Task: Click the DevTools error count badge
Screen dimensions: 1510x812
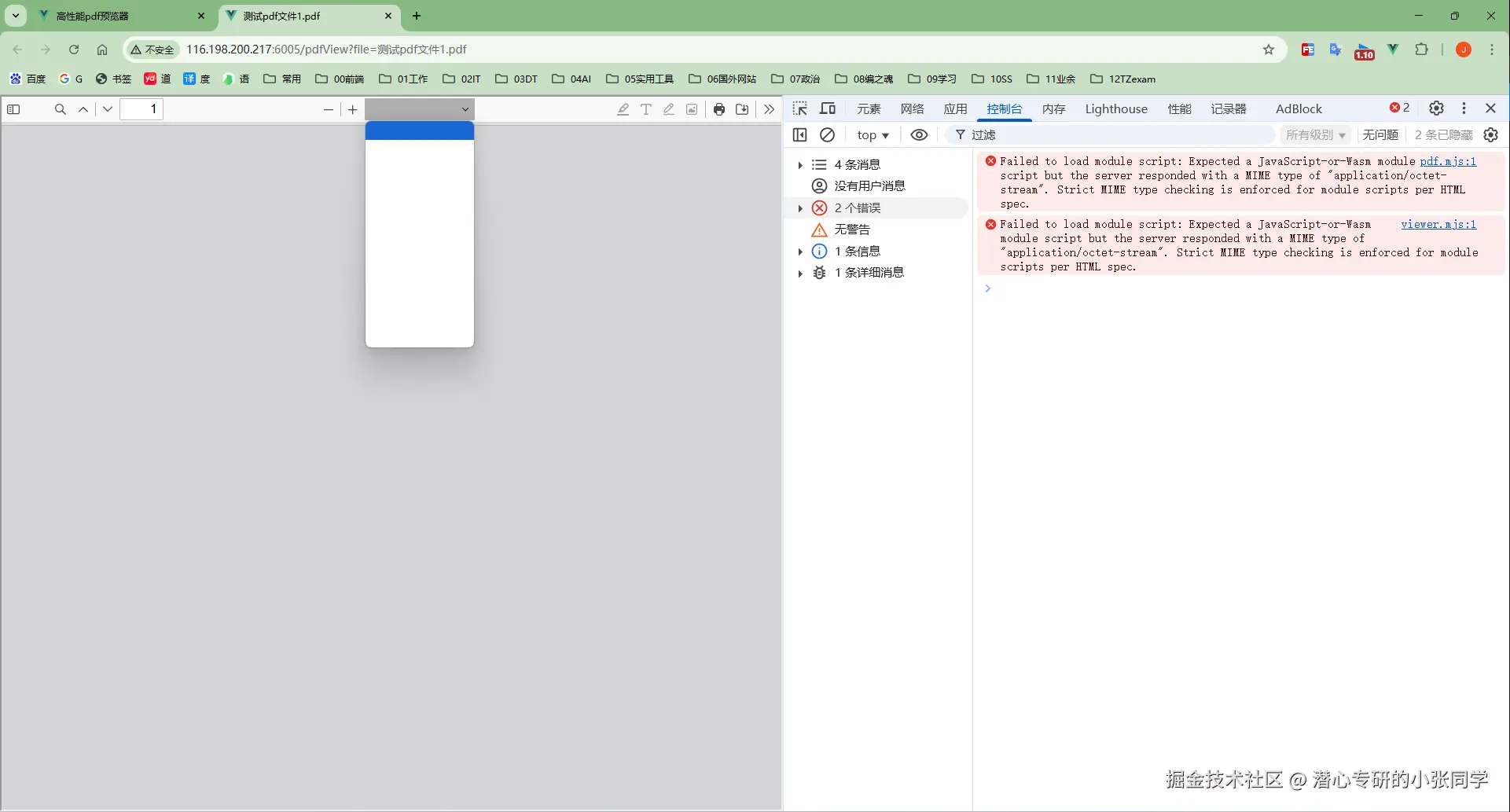Action: pyautogui.click(x=1399, y=108)
